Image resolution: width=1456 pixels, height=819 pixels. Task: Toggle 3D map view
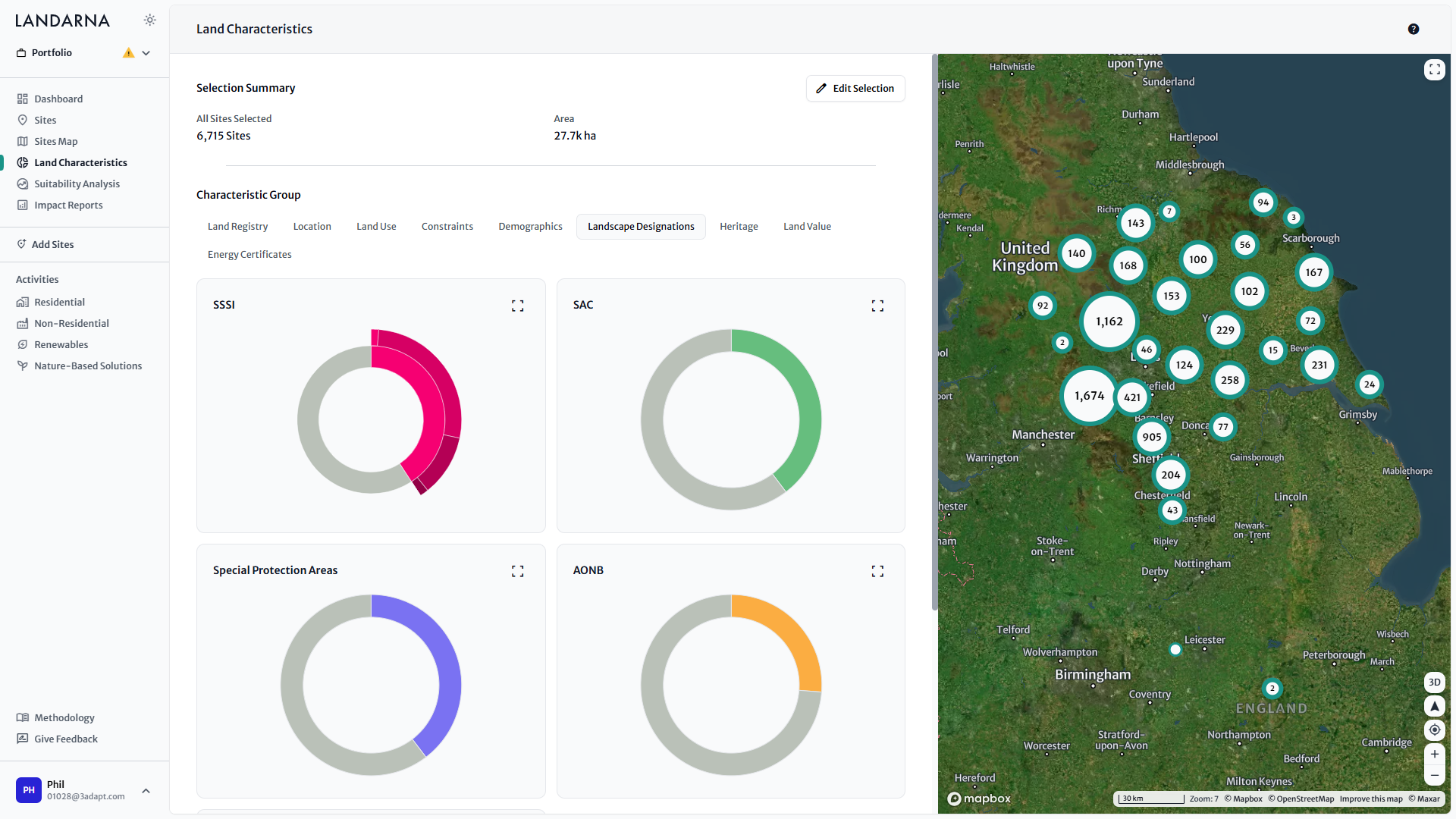1434,682
